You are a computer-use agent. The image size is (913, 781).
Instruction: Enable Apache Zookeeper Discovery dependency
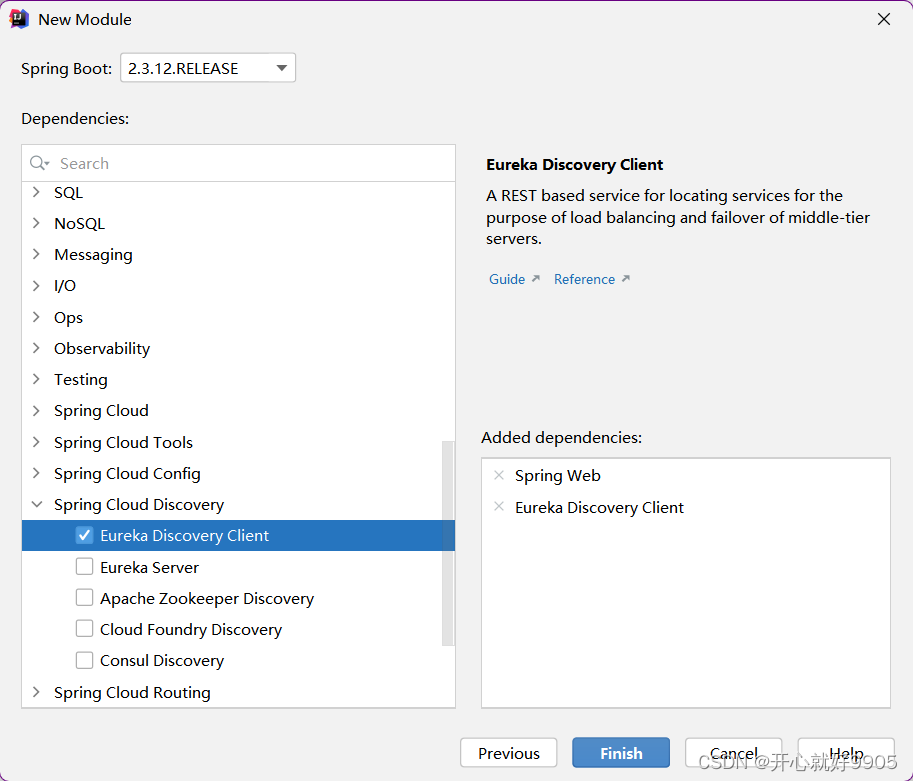click(x=85, y=598)
